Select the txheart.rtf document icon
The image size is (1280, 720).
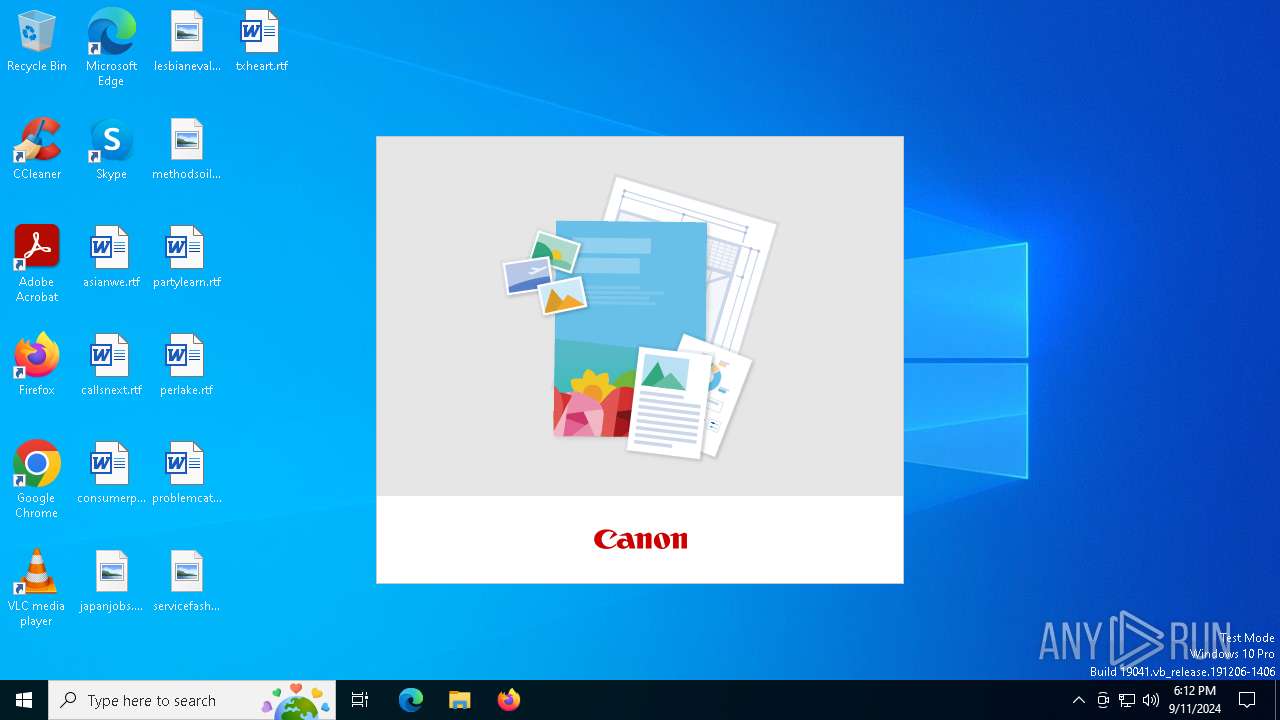click(x=261, y=41)
